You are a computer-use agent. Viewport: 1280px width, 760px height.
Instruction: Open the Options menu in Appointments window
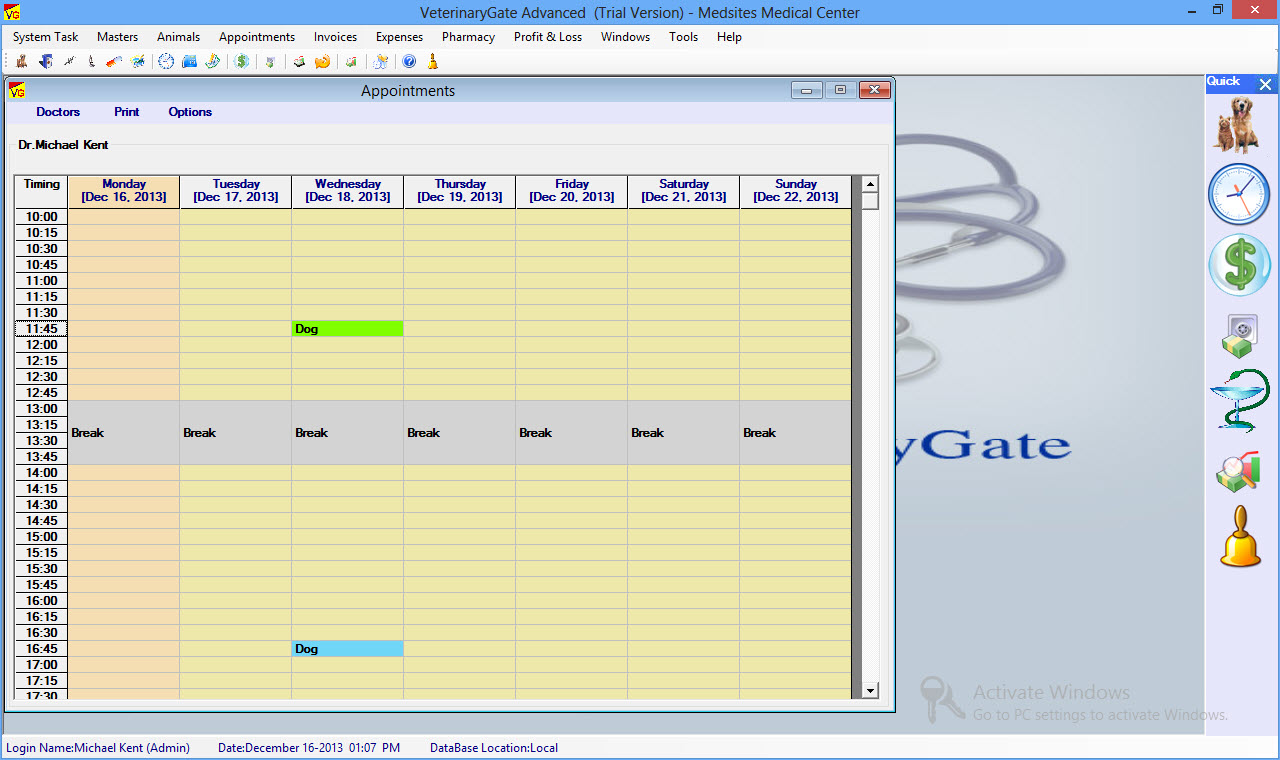pyautogui.click(x=190, y=112)
